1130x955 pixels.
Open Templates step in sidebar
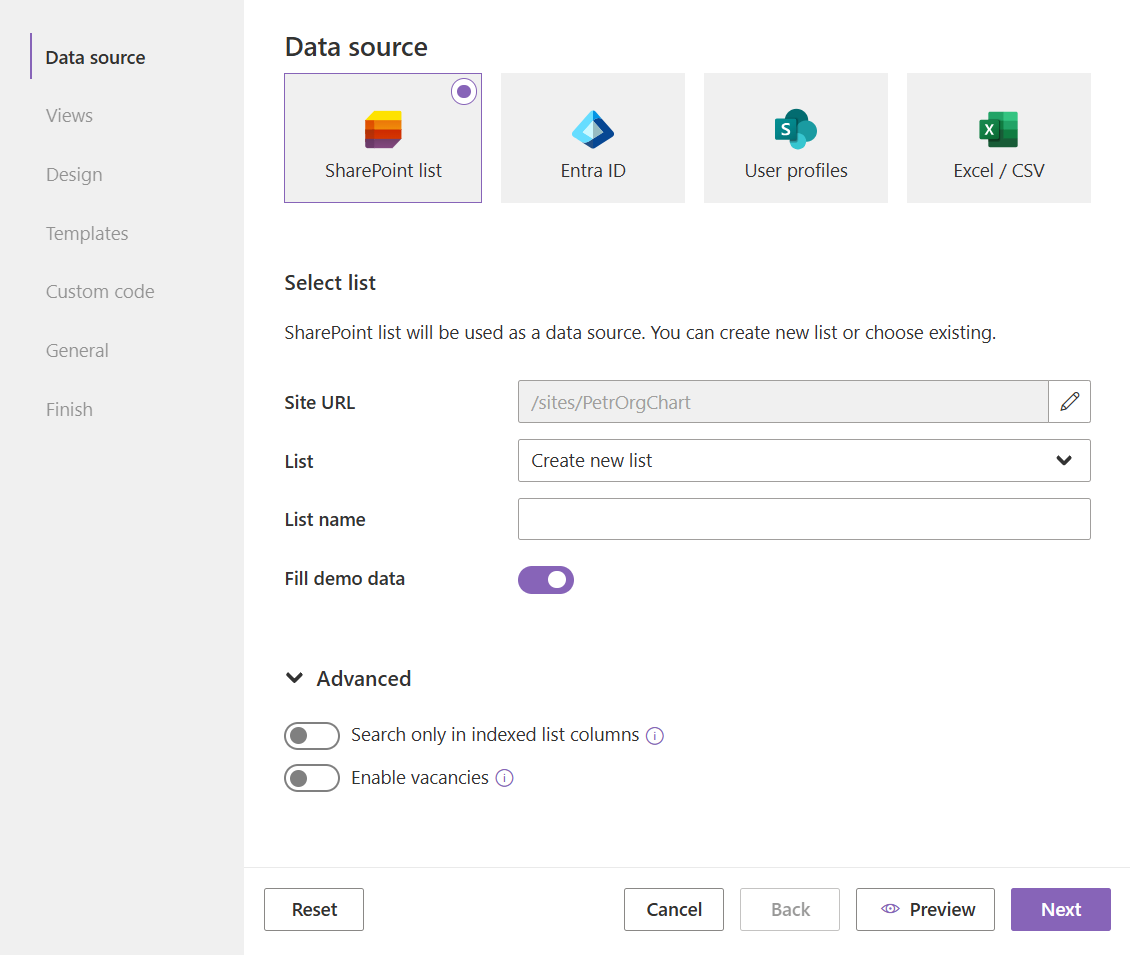[87, 234]
